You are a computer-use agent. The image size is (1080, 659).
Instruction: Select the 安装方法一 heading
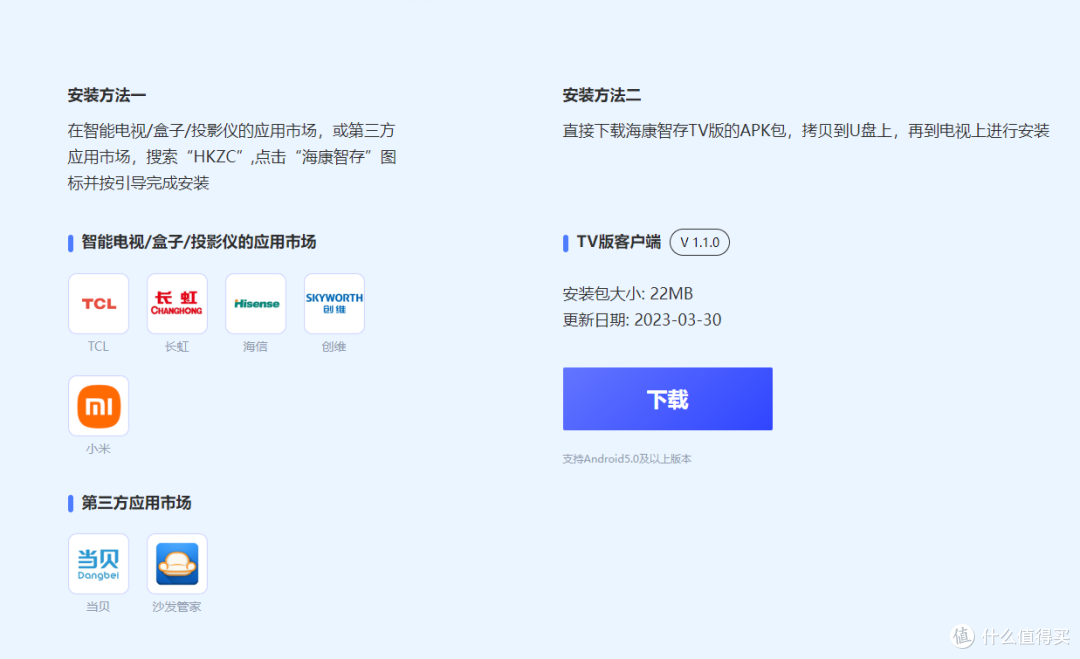(x=107, y=95)
